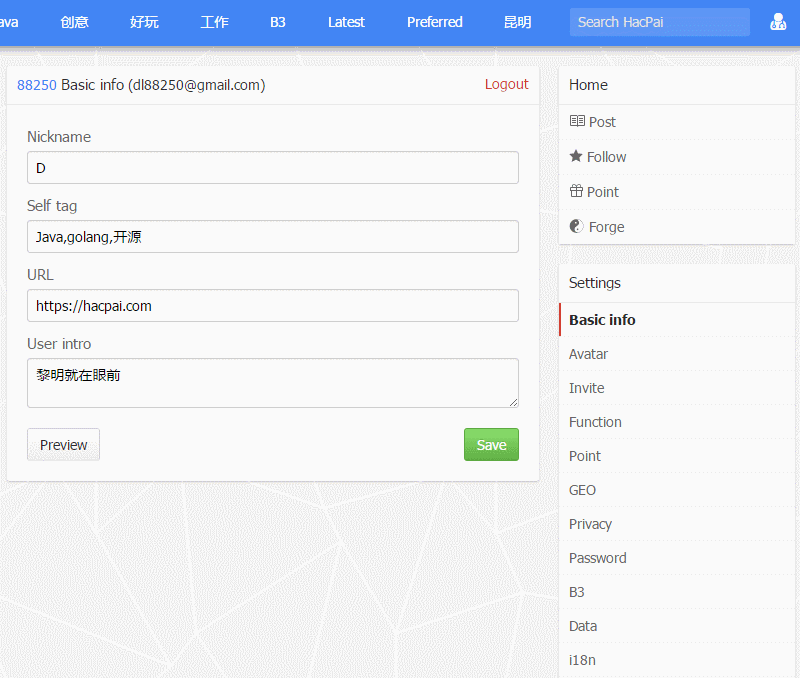Open the Forge link in sidebar

pos(606,227)
